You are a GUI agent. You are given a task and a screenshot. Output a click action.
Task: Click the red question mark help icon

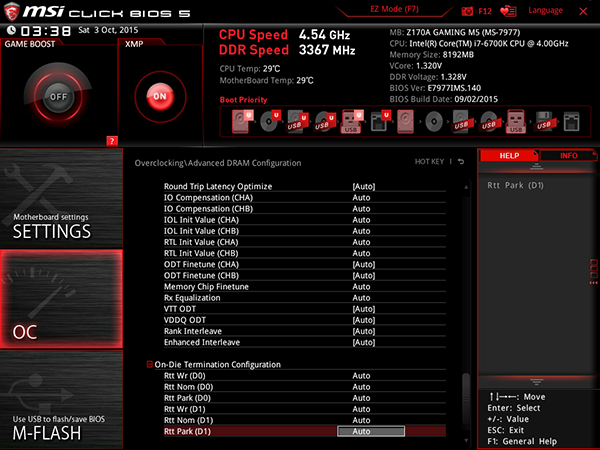click(112, 141)
